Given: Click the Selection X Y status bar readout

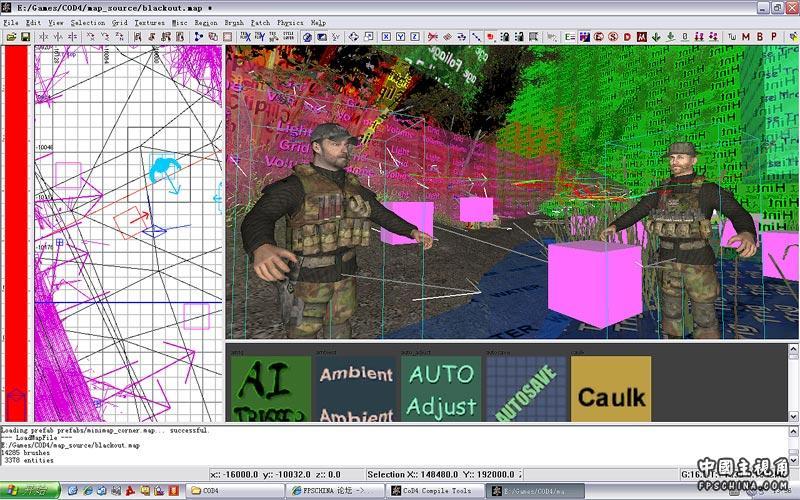Looking at the screenshot, I should coord(443,474).
